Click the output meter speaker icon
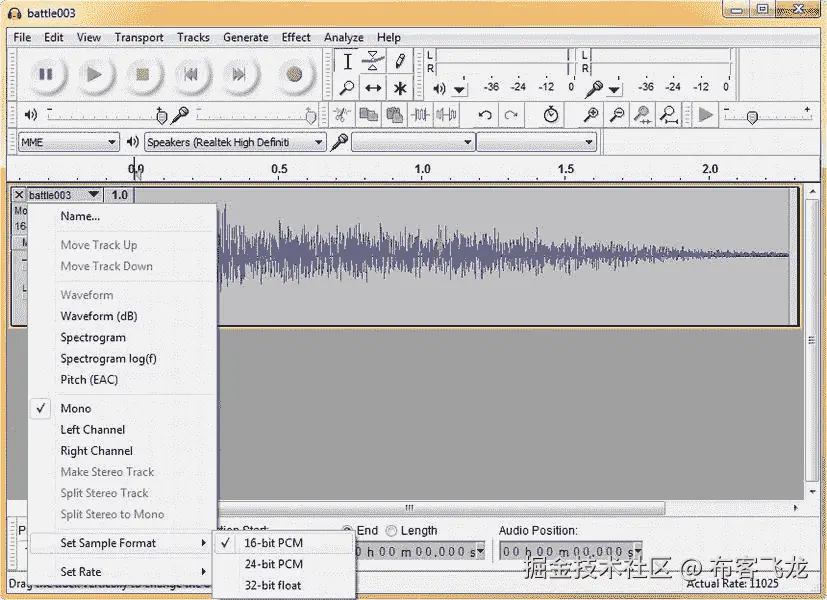Viewport: 827px width, 600px height. pos(439,89)
